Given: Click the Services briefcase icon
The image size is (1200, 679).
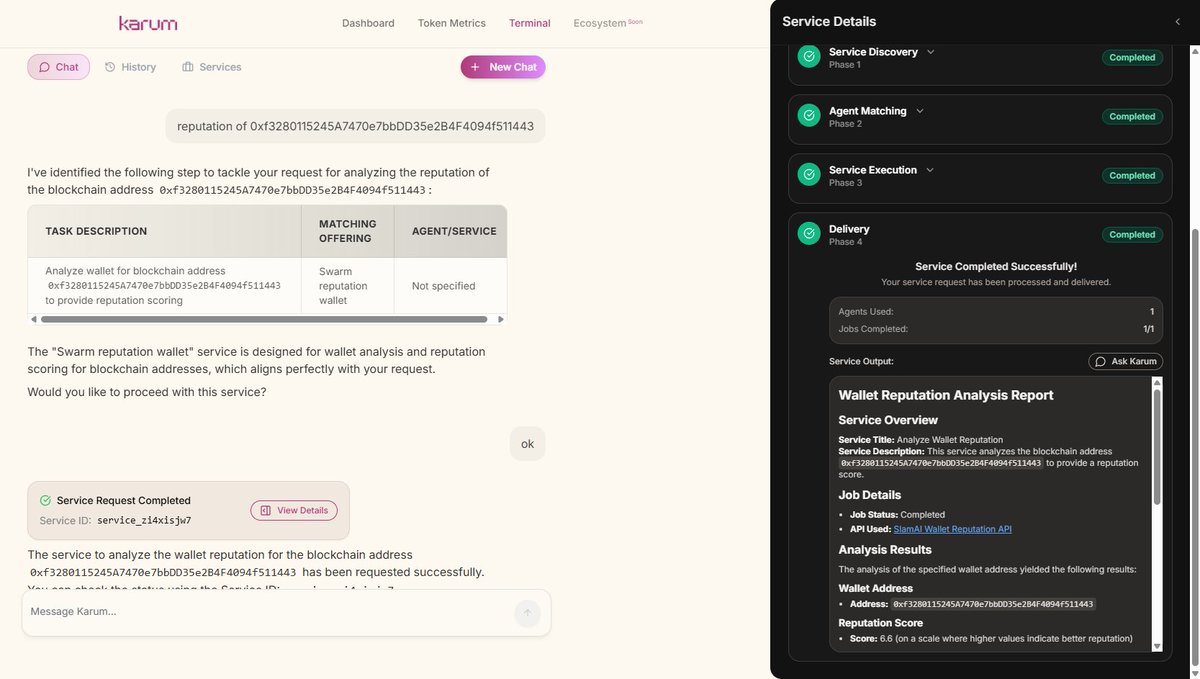Looking at the screenshot, I should tap(186, 66).
